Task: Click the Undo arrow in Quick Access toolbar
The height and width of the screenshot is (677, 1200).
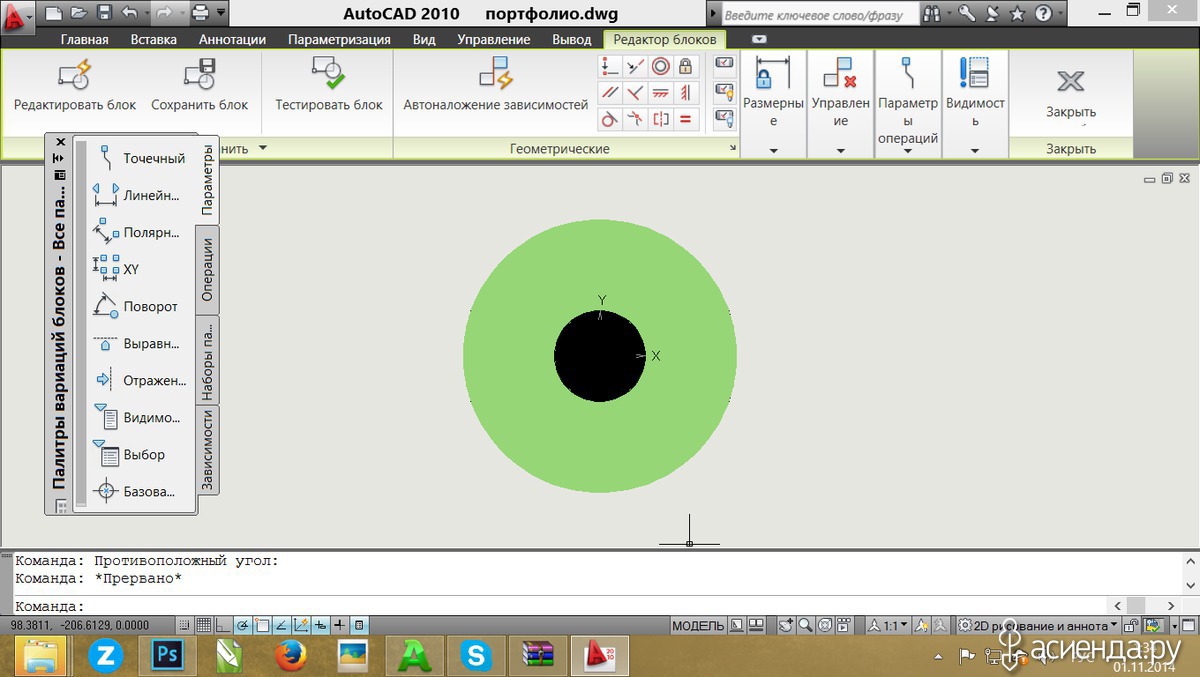Action: [x=131, y=13]
